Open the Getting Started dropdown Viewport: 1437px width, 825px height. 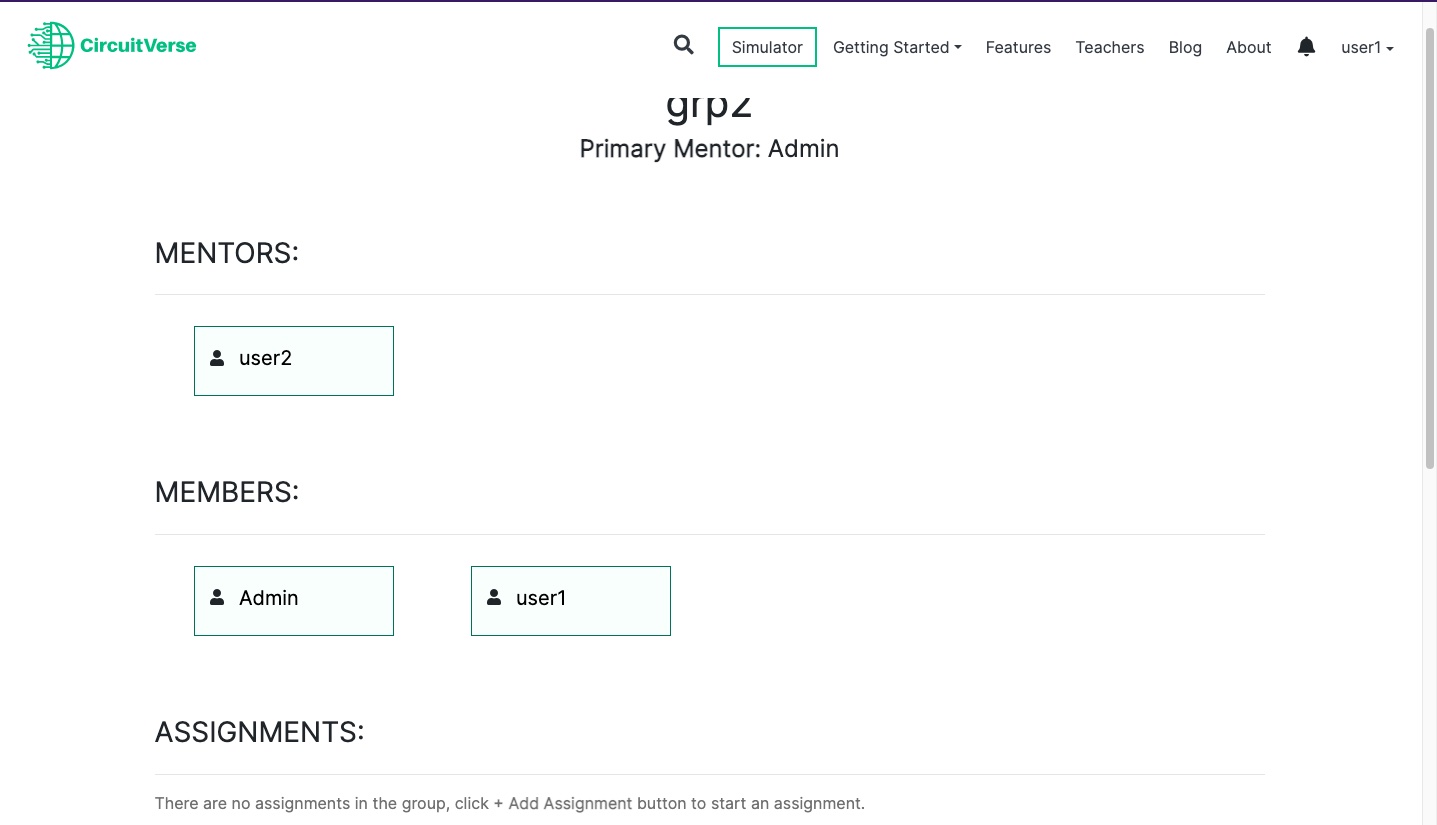pyautogui.click(x=896, y=47)
